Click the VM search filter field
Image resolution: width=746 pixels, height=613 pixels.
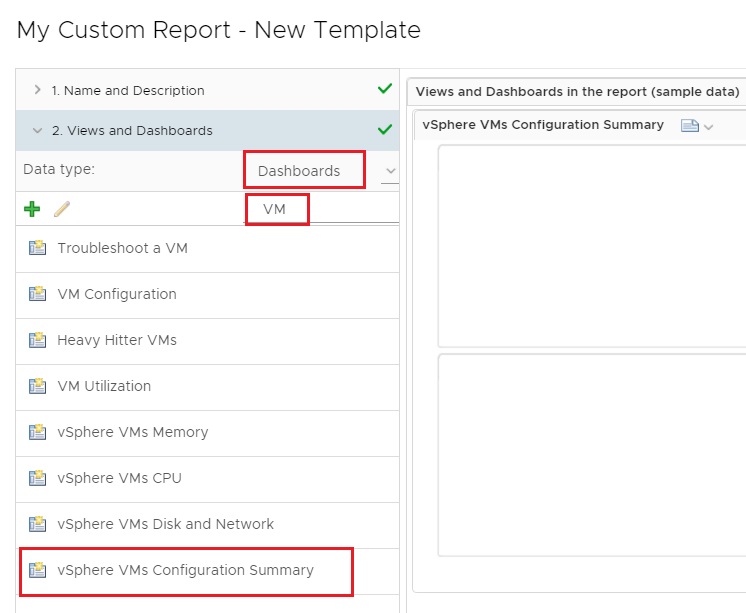click(322, 209)
